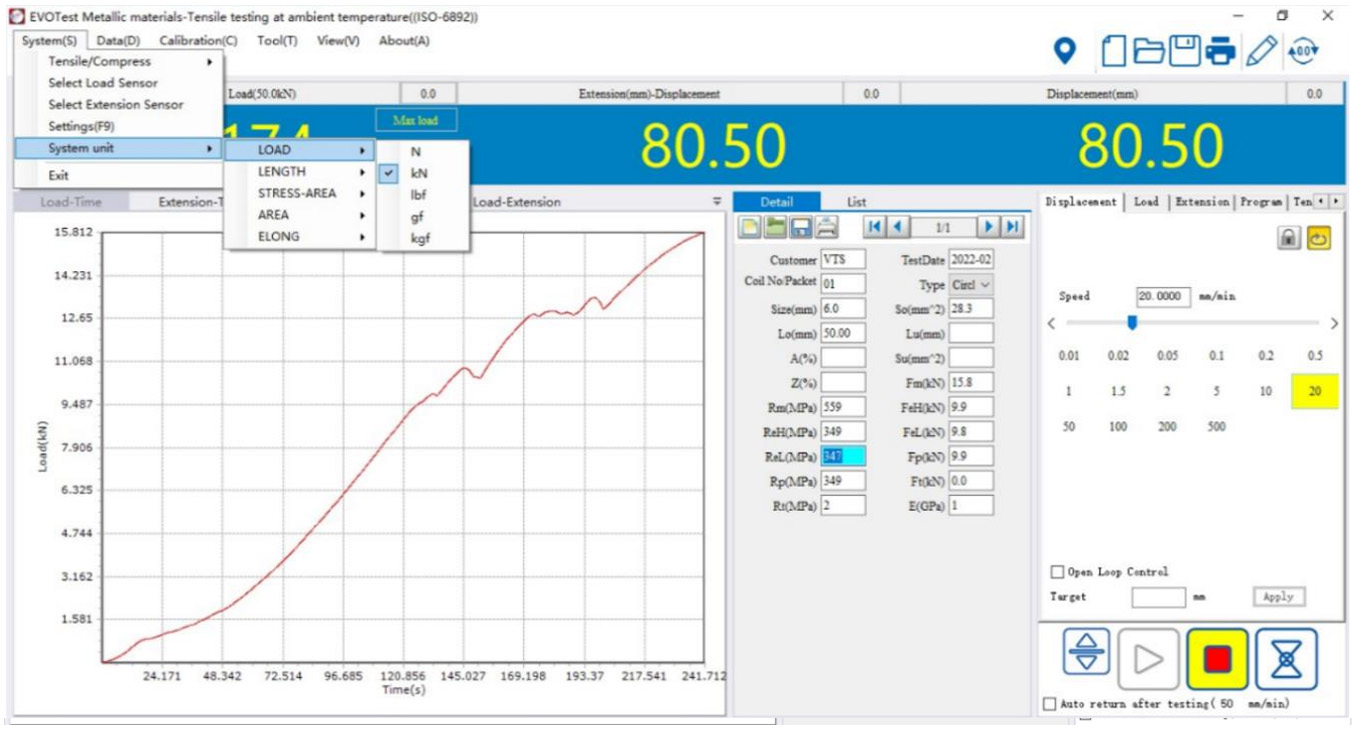
Task: Choose Select Load Sensor menu item
Action: tap(119, 83)
